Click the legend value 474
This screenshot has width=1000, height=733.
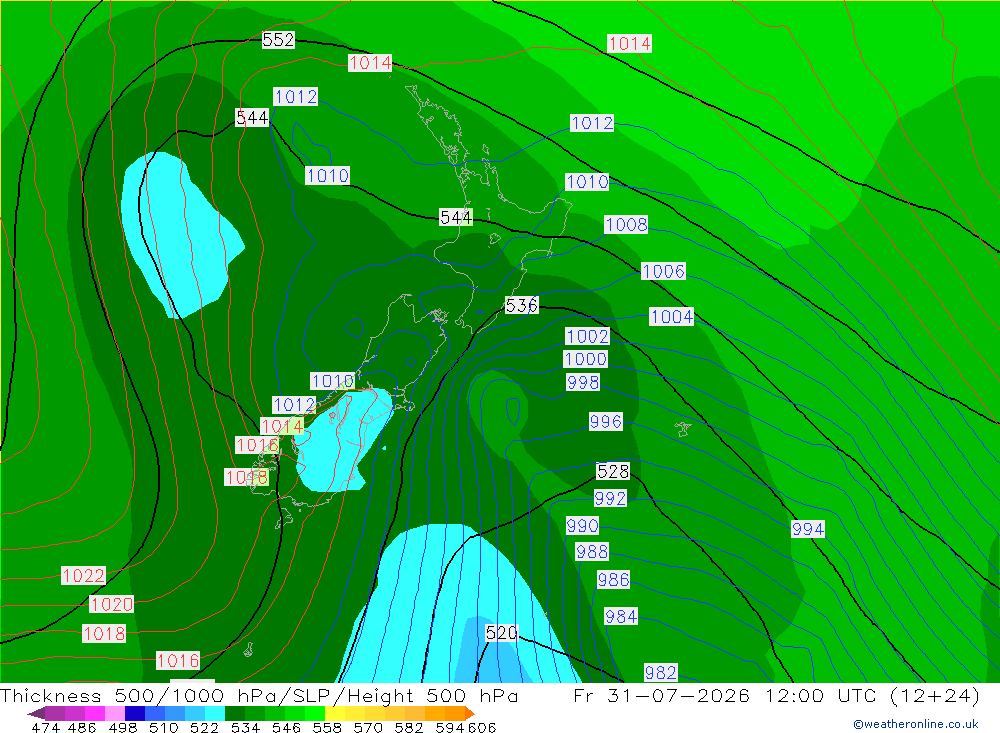pos(45,727)
